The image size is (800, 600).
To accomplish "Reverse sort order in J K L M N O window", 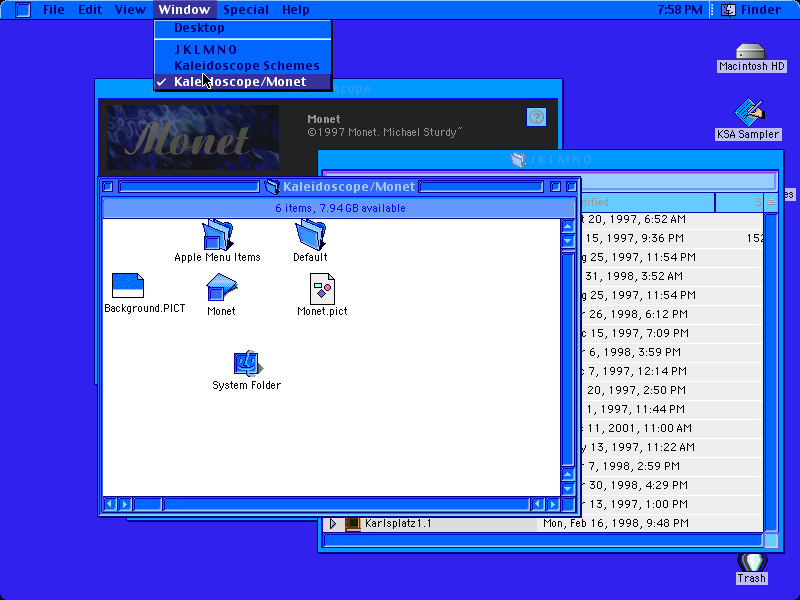I will pyautogui.click(x=771, y=203).
